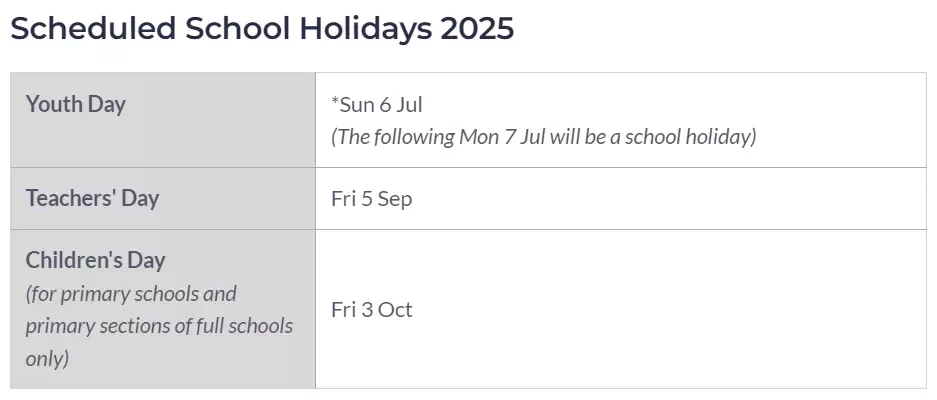Click the *Sun 6 Jul date text
The image size is (937, 400).
(x=377, y=105)
